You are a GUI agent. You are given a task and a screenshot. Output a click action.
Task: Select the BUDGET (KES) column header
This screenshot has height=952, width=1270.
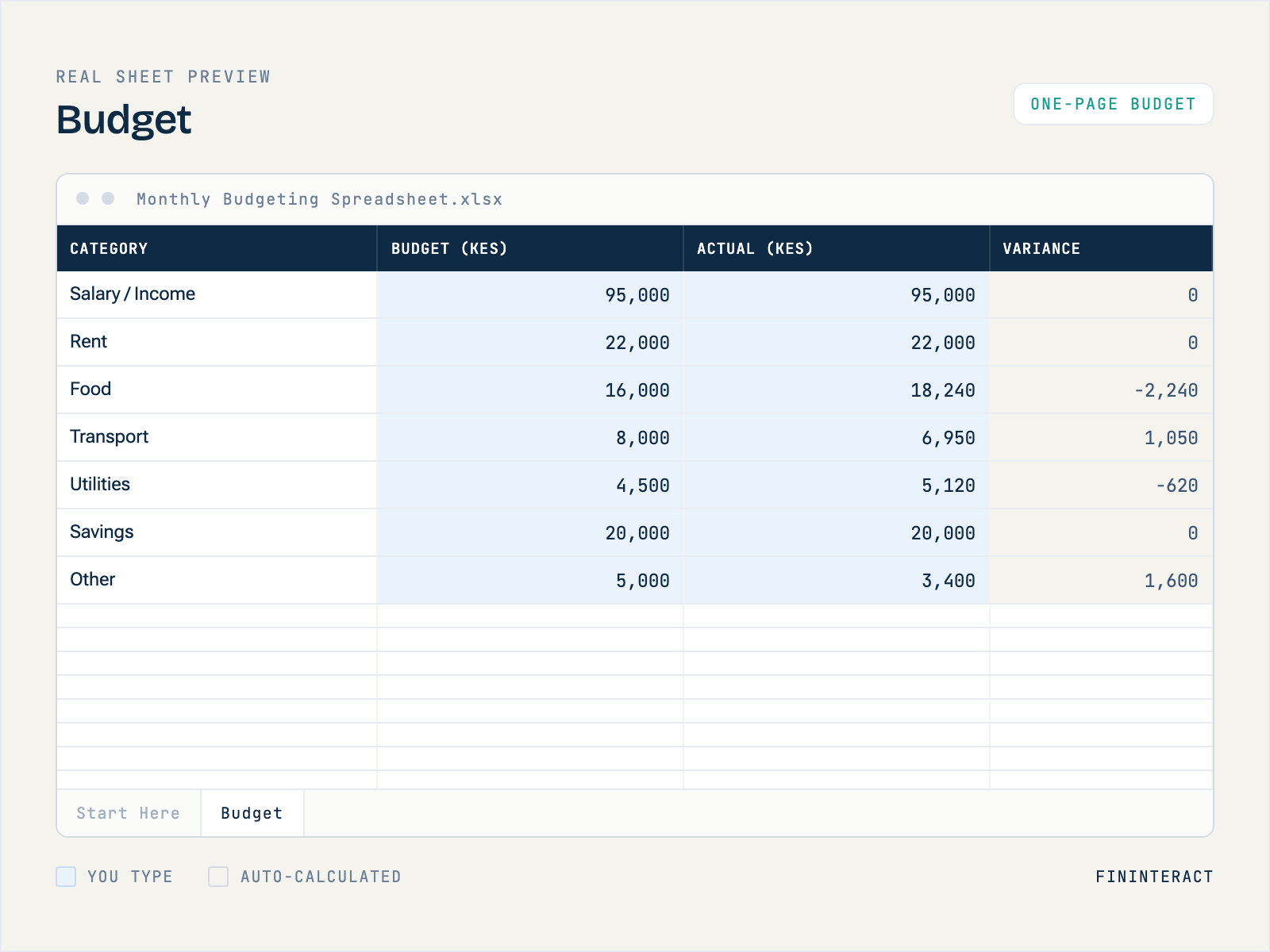[x=530, y=248]
